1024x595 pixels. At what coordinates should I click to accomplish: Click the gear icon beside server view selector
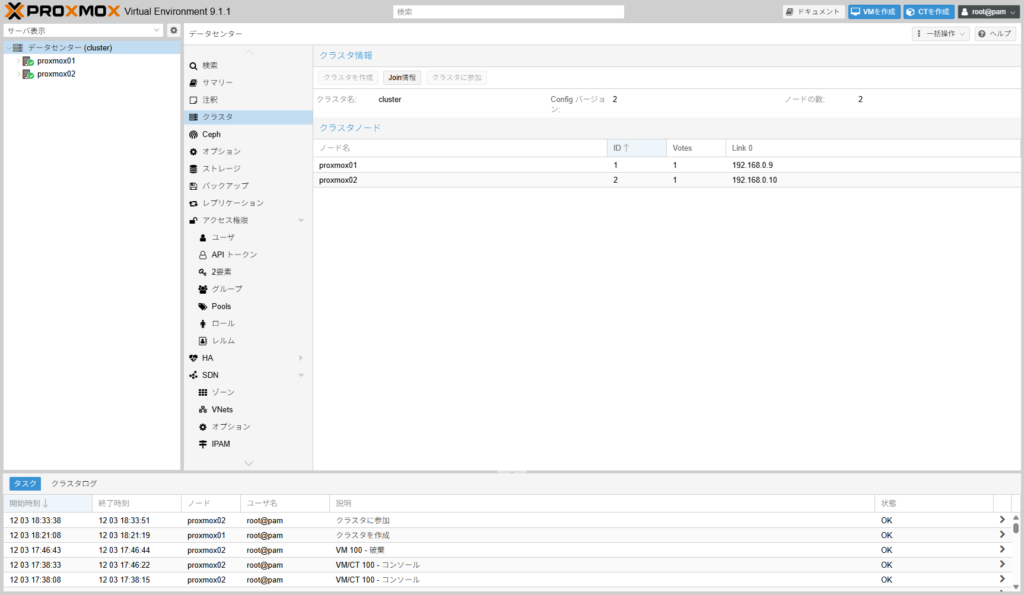click(x=173, y=31)
